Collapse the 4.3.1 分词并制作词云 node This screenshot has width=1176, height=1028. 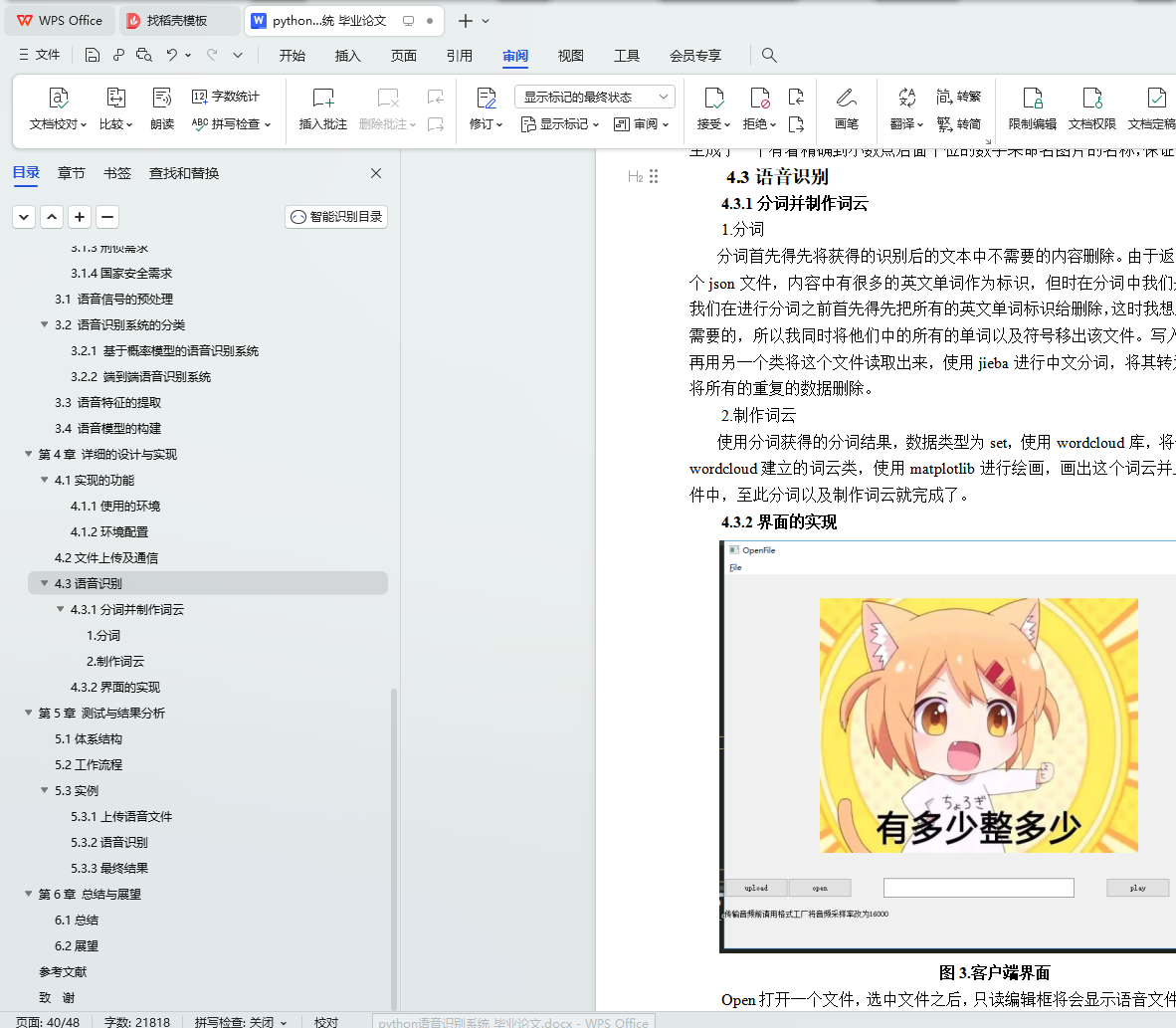(x=61, y=609)
